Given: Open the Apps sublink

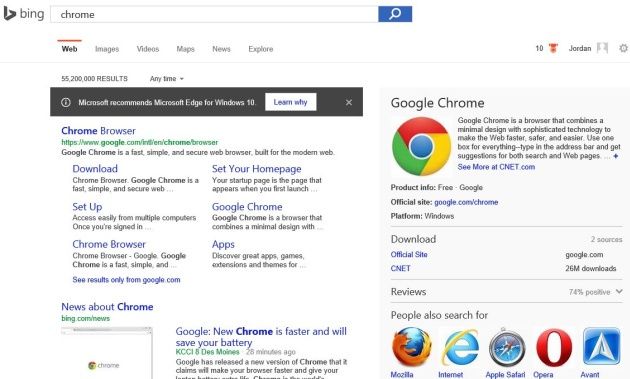Looking at the screenshot, I should pos(223,244).
